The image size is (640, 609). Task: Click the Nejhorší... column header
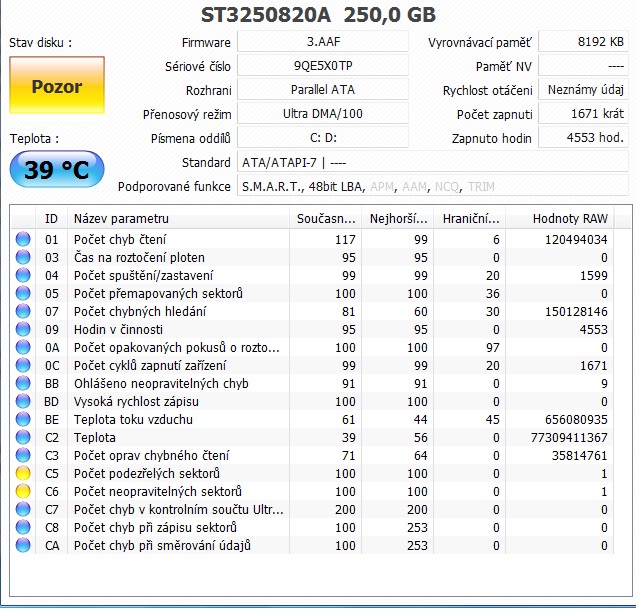pyautogui.click(x=398, y=219)
